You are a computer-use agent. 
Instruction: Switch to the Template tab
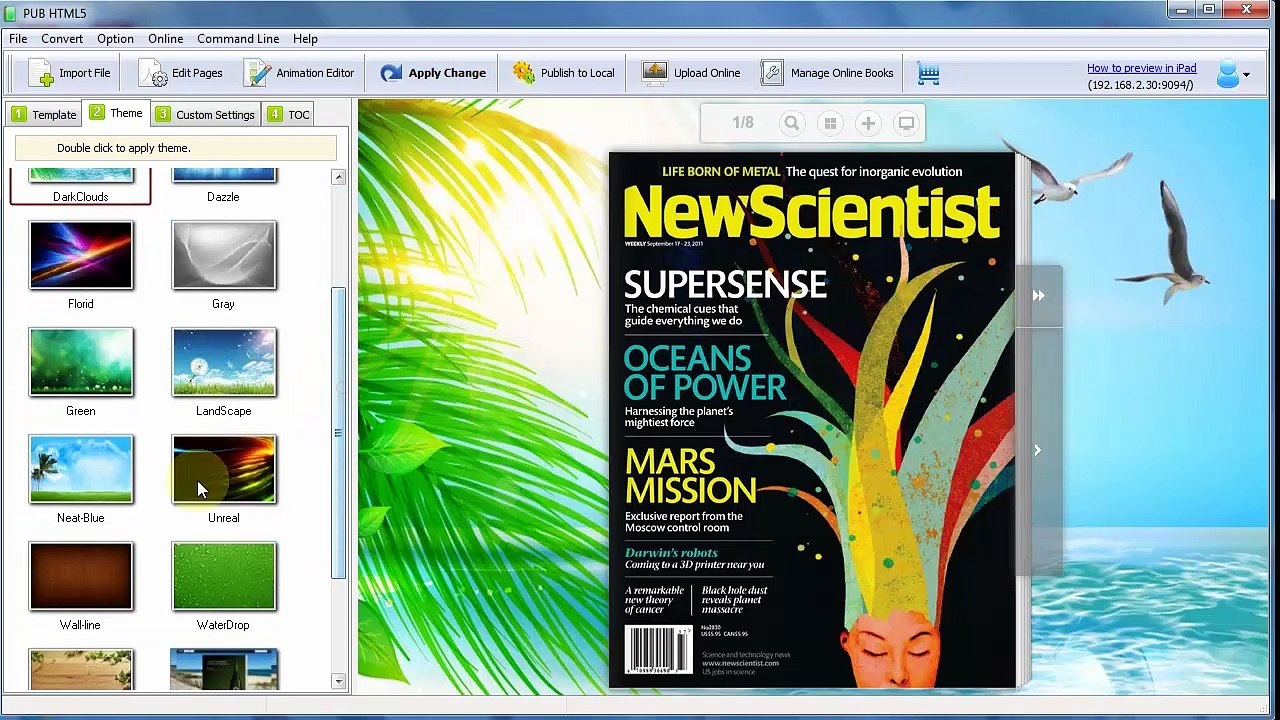pos(44,114)
